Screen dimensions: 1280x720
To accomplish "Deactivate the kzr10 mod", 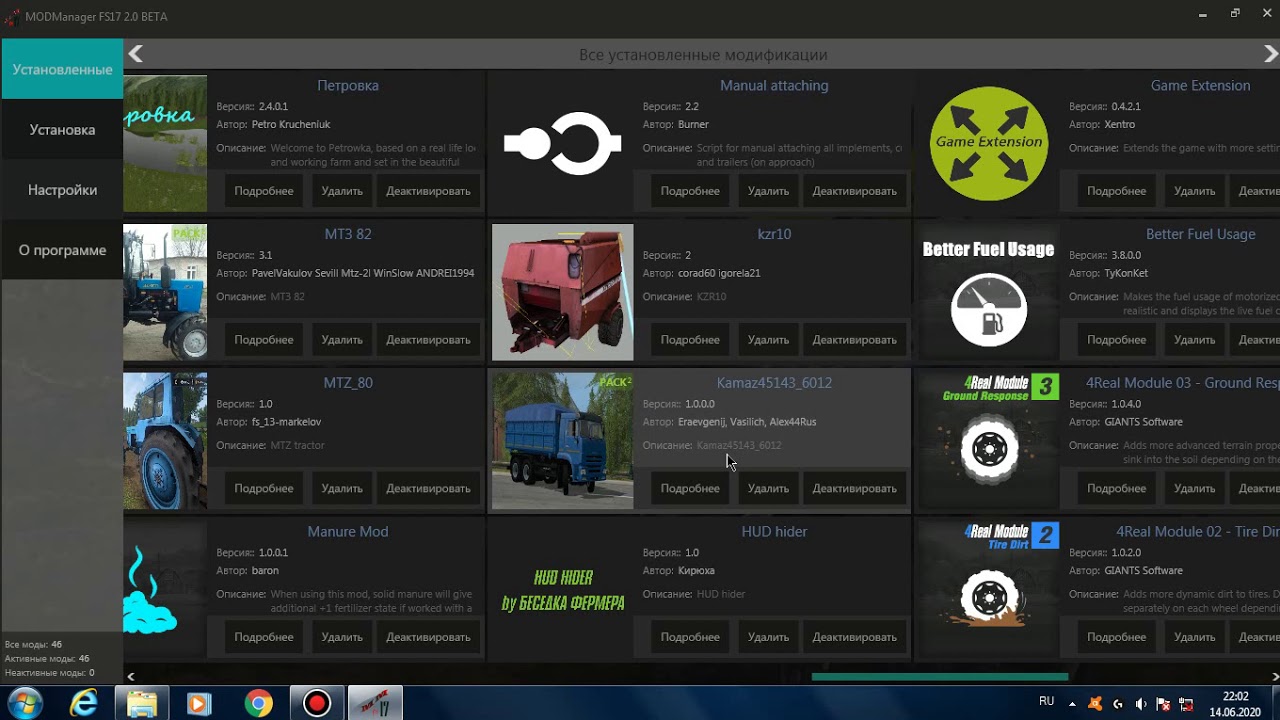I will [854, 340].
